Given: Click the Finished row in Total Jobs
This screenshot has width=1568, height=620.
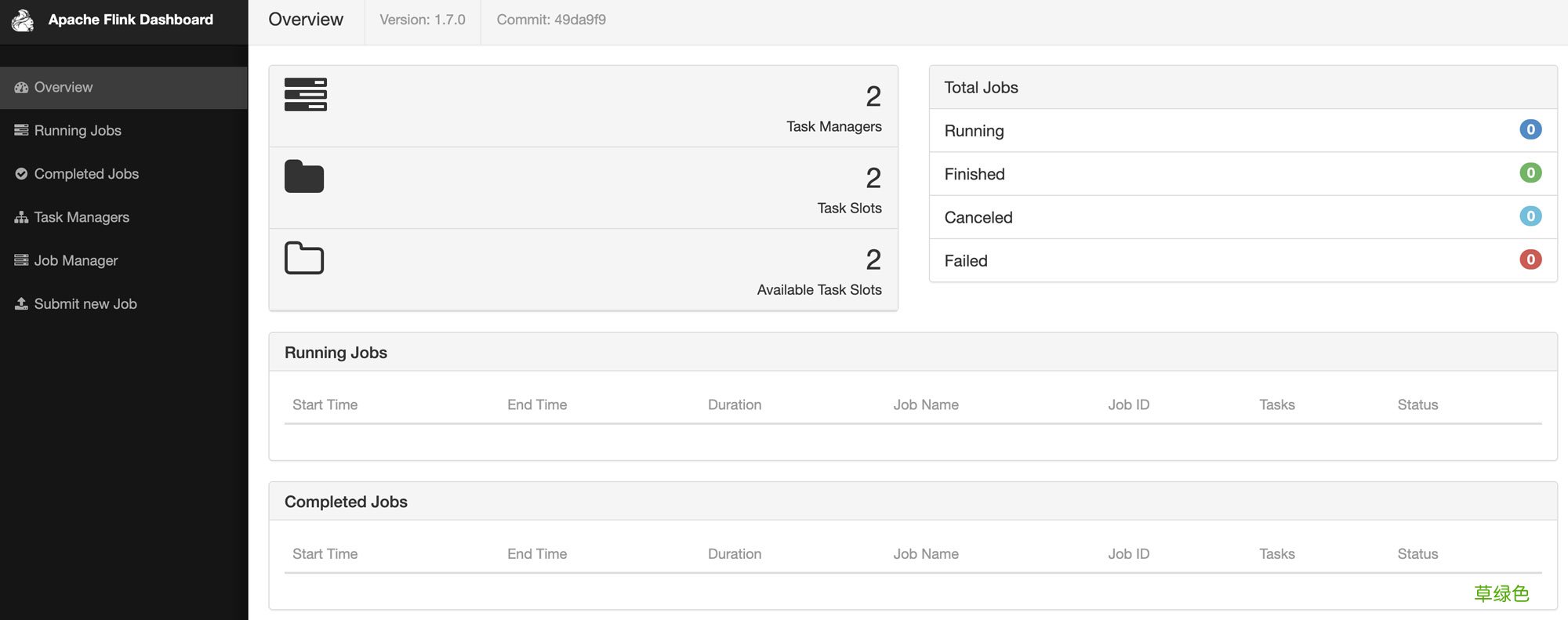Looking at the screenshot, I should pyautogui.click(x=975, y=174).
